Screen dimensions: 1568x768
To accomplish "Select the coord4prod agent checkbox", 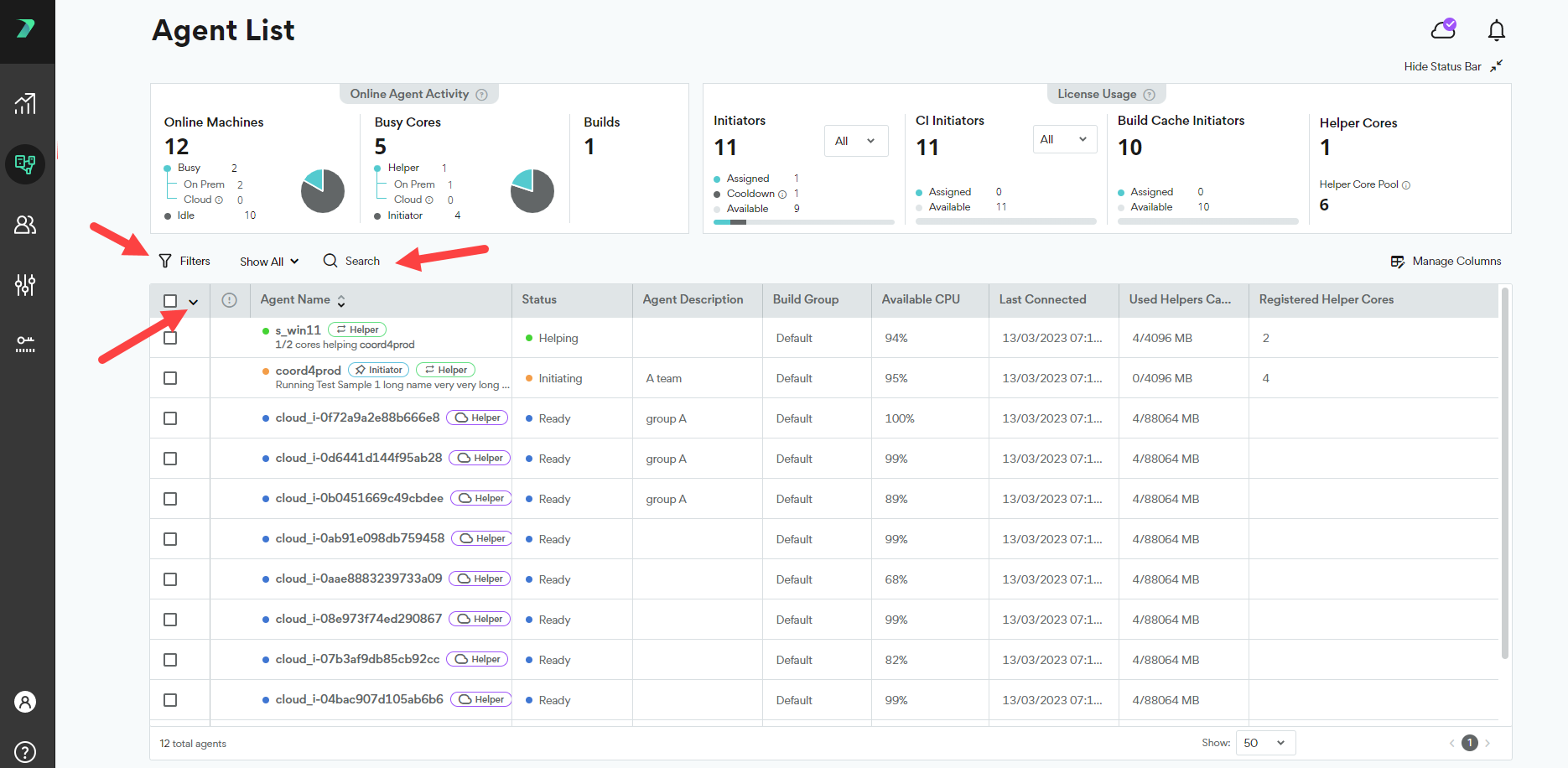I will [170, 378].
